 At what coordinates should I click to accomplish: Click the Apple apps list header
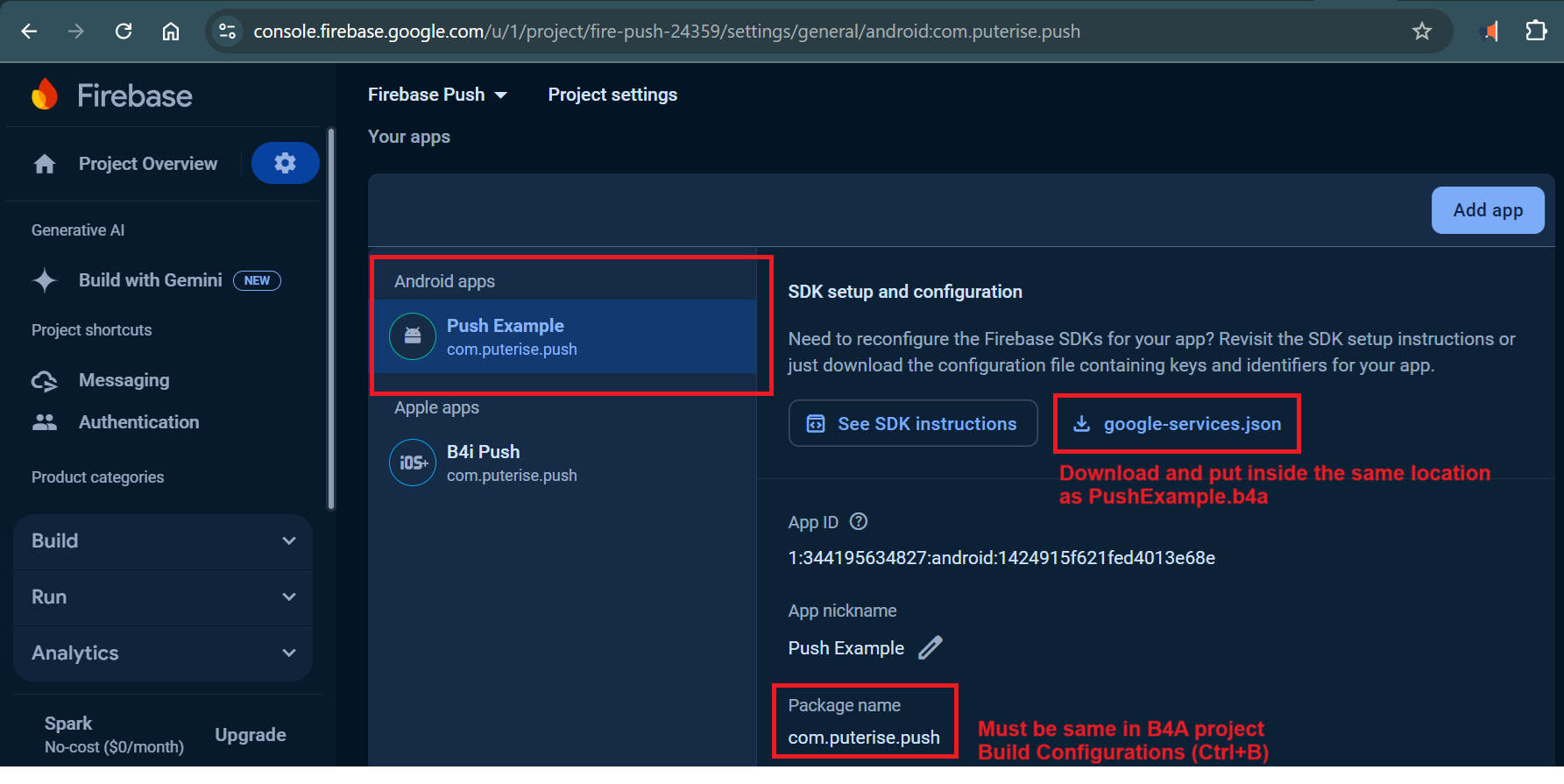pyautogui.click(x=436, y=407)
